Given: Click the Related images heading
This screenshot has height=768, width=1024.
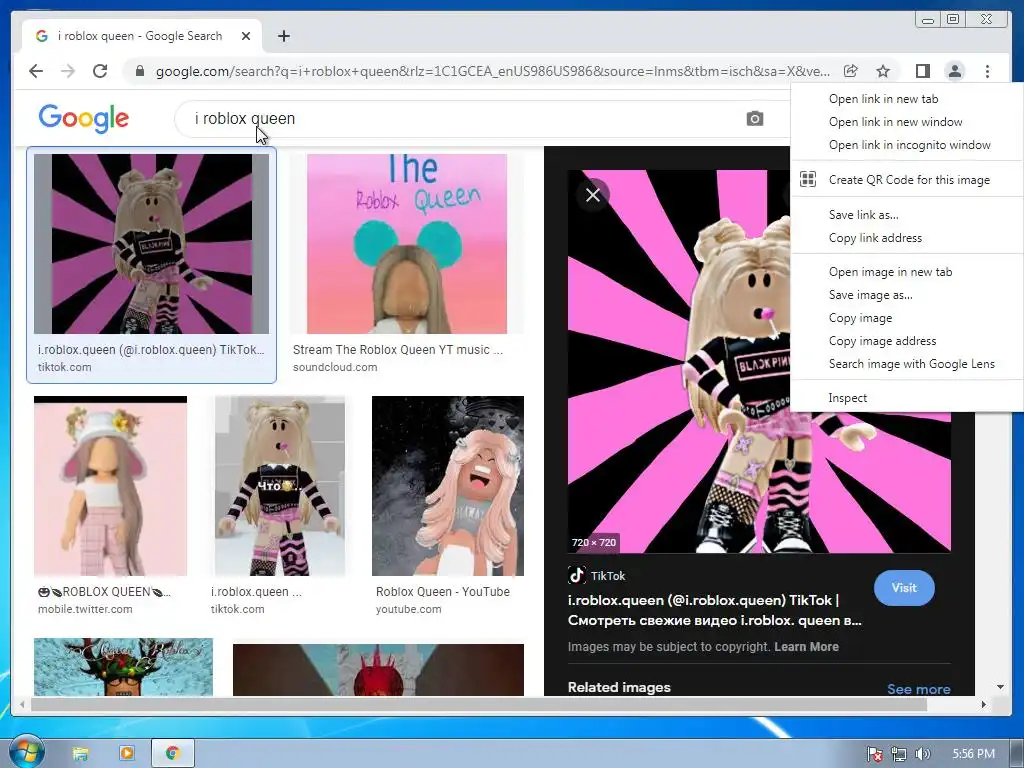Looking at the screenshot, I should [x=619, y=687].
